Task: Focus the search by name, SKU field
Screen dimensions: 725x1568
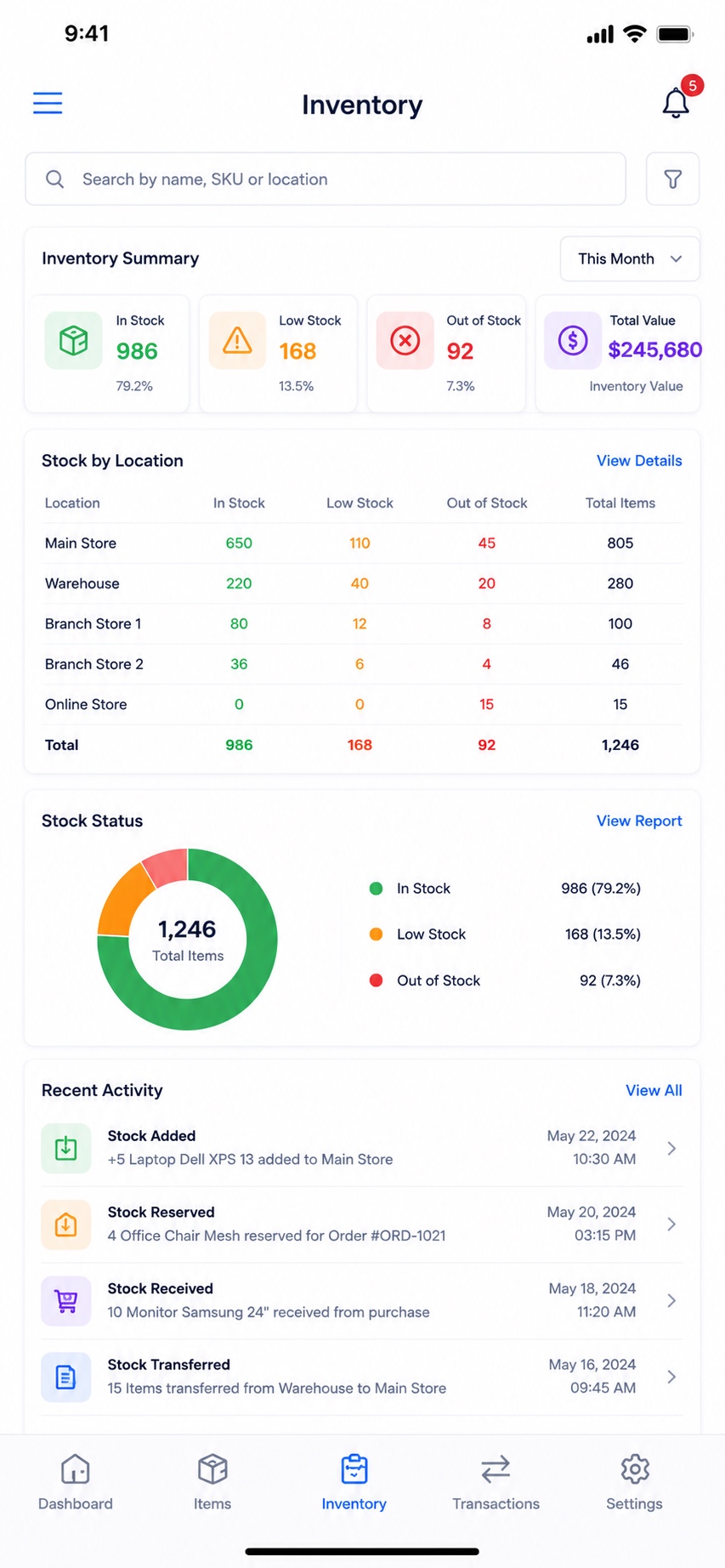Action: coord(326,179)
